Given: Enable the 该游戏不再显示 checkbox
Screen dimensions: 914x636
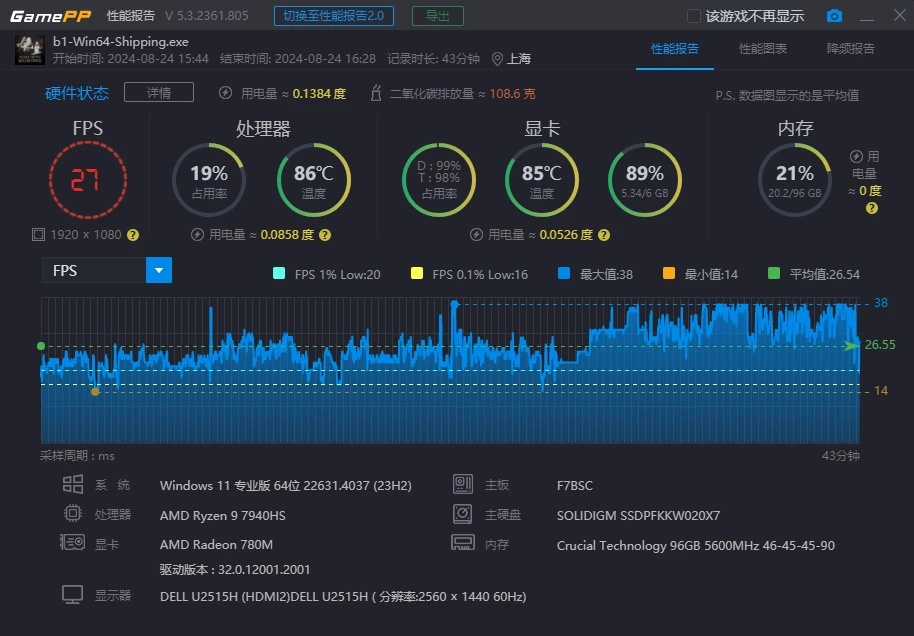Looking at the screenshot, I should pyautogui.click(x=694, y=16).
